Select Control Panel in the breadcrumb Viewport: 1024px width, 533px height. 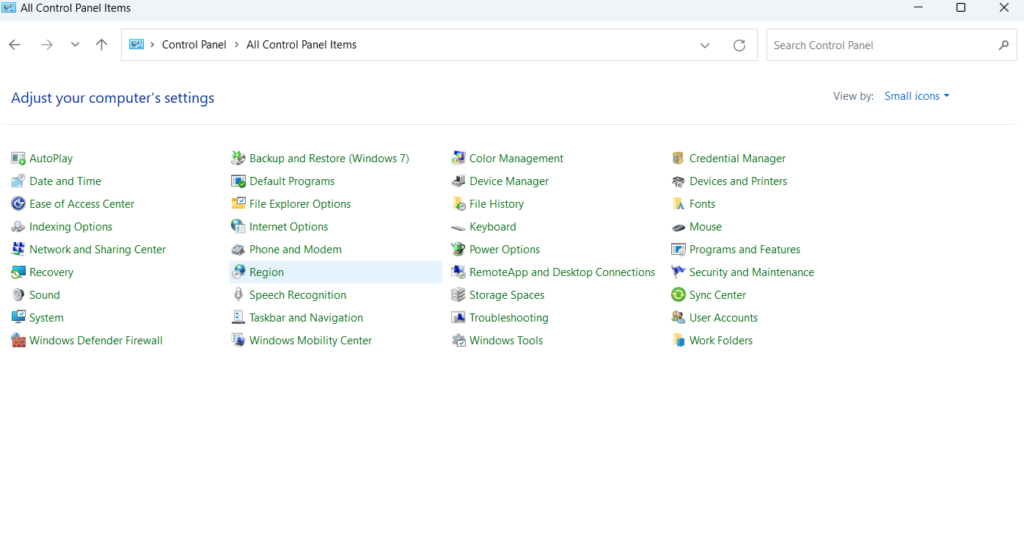click(194, 44)
